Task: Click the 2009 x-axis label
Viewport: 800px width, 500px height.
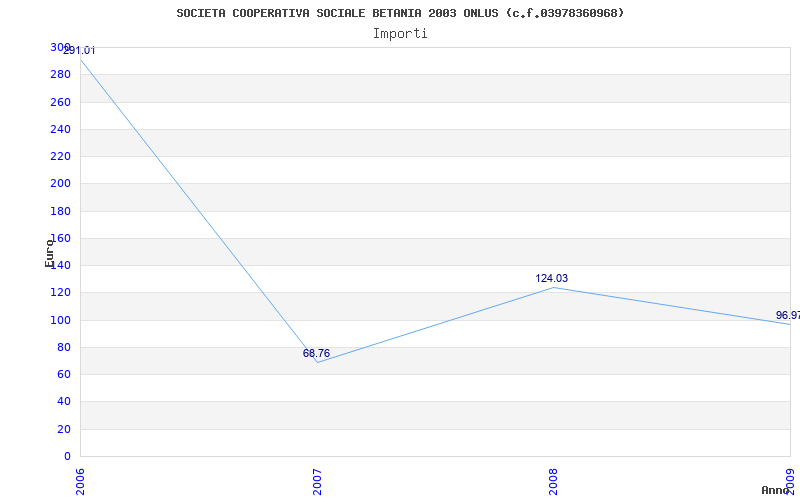Action: point(790,483)
